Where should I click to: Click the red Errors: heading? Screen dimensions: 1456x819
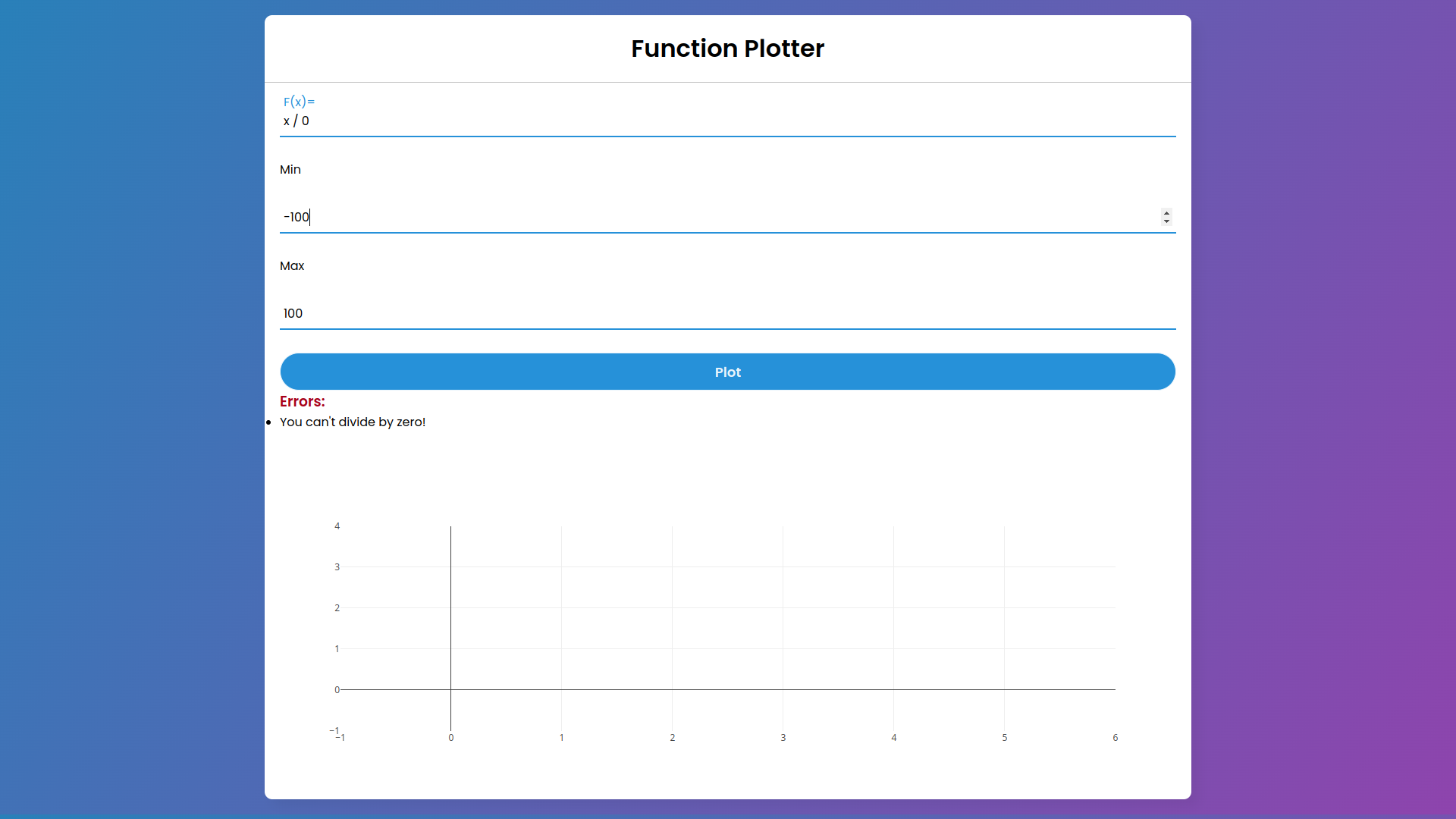pos(302,402)
